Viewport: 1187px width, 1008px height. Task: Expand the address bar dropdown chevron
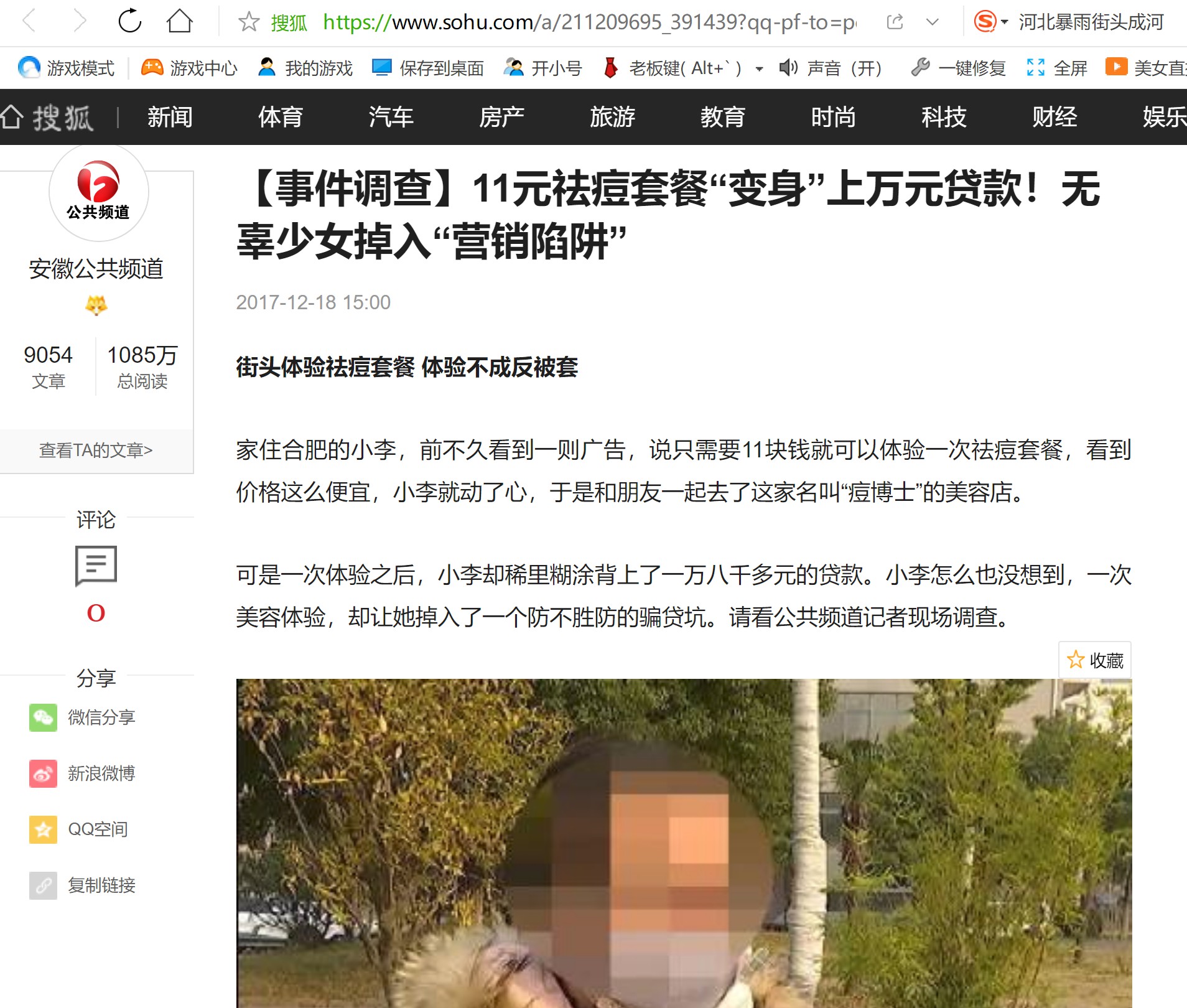click(932, 22)
